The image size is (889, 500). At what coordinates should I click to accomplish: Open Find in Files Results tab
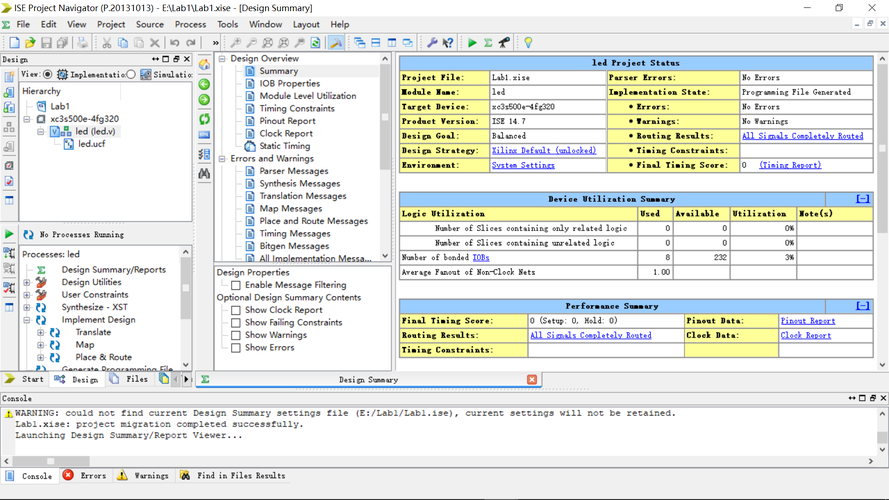click(x=233, y=476)
